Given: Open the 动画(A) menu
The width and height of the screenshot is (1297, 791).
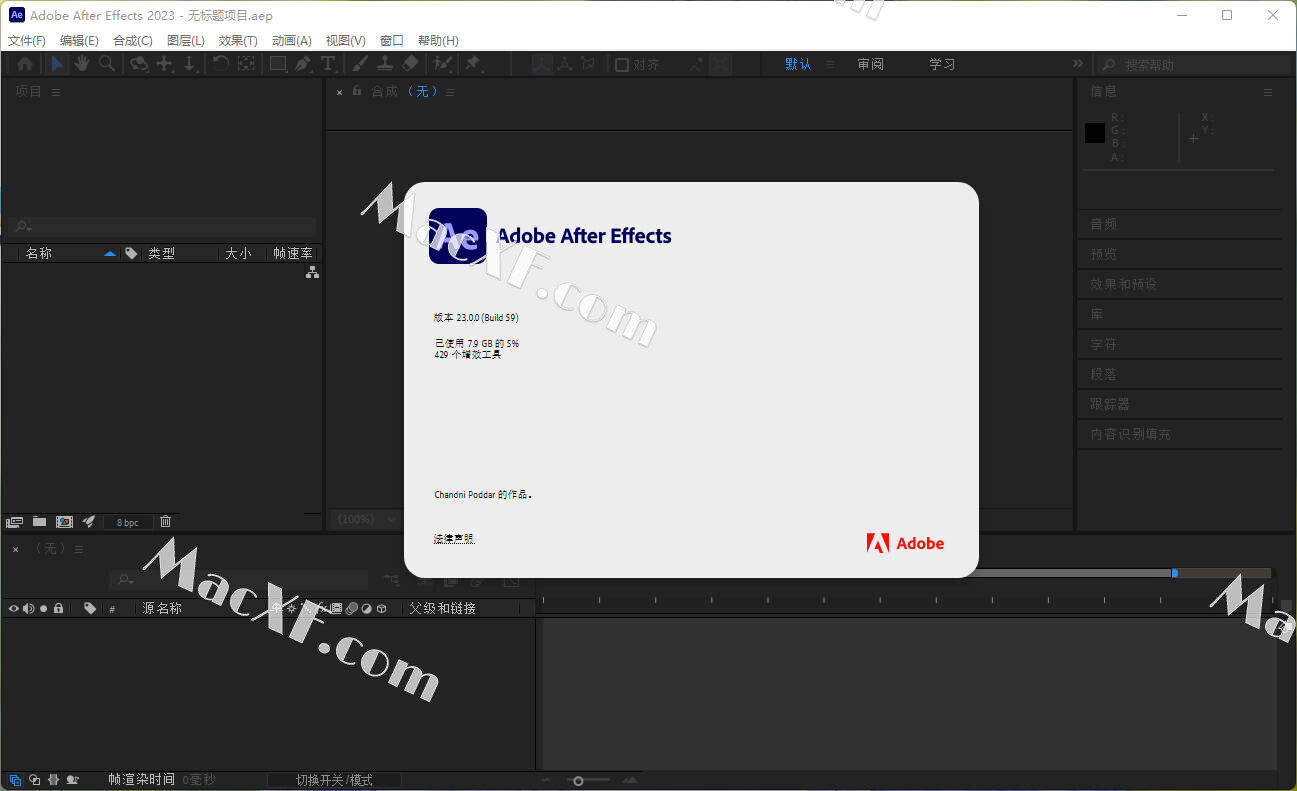Looking at the screenshot, I should point(292,41).
